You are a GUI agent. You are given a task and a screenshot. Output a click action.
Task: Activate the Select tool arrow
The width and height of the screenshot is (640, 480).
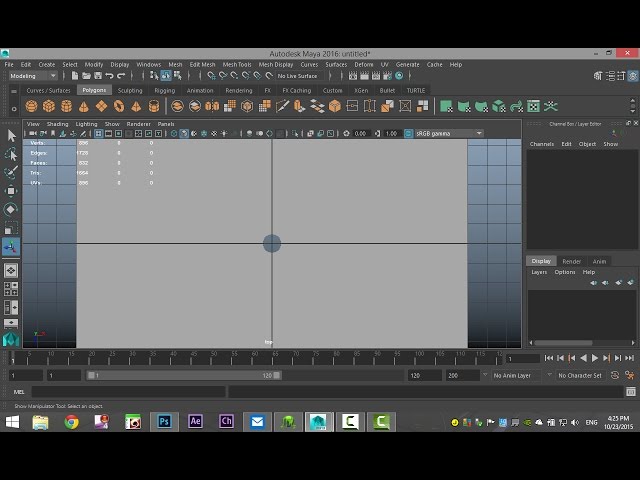(11, 135)
